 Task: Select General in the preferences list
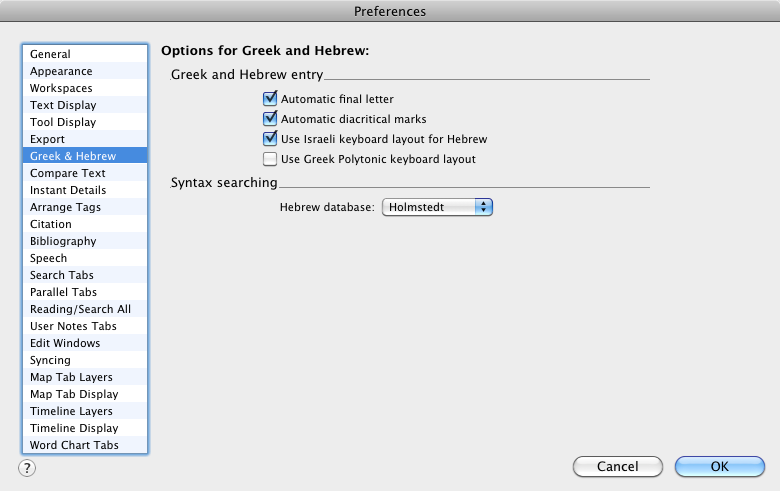(85, 54)
